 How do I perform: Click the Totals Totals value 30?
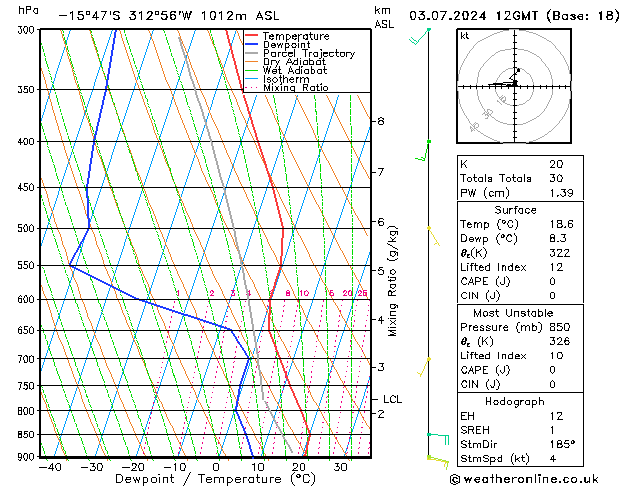556,178
